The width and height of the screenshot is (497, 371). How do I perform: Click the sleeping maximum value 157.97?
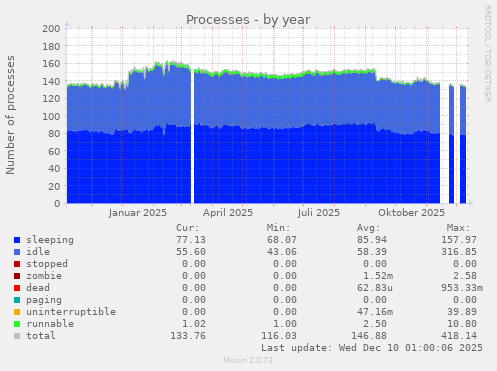[x=459, y=240]
